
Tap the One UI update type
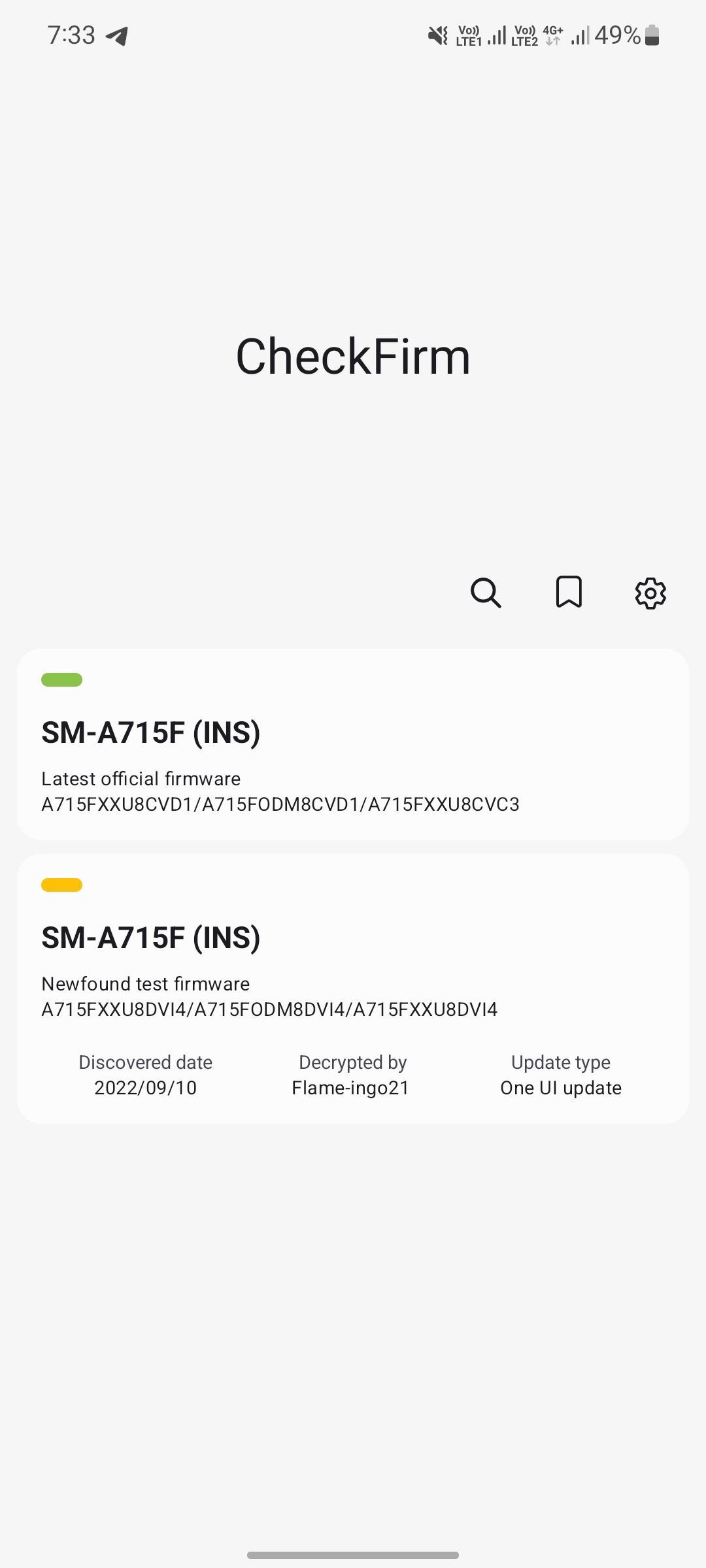560,1088
